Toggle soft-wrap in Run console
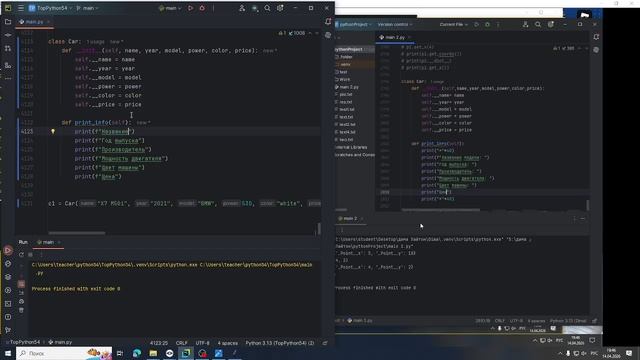The image size is (640, 360). coord(21,284)
